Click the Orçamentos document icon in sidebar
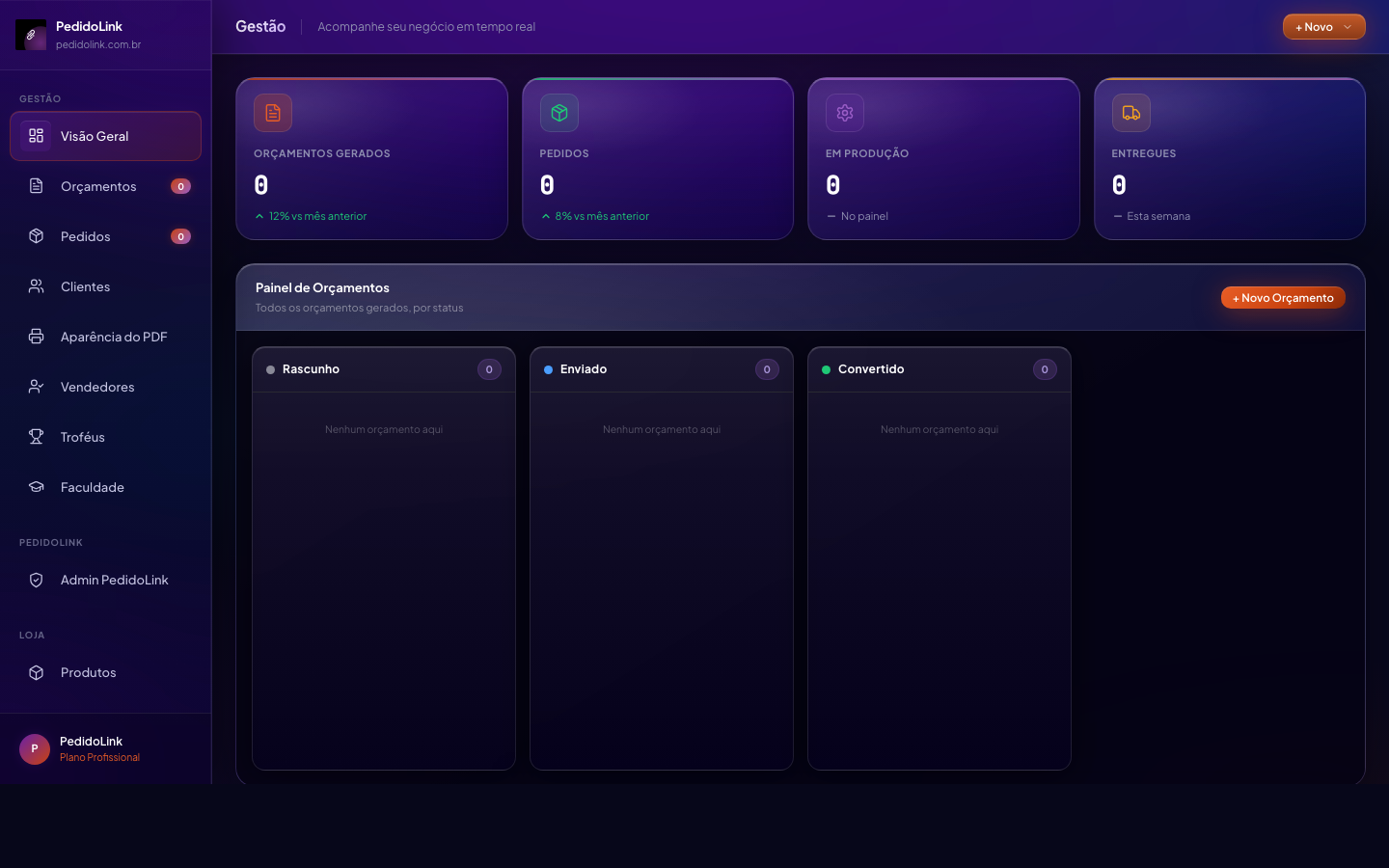Viewport: 1389px width, 868px height. [x=36, y=186]
